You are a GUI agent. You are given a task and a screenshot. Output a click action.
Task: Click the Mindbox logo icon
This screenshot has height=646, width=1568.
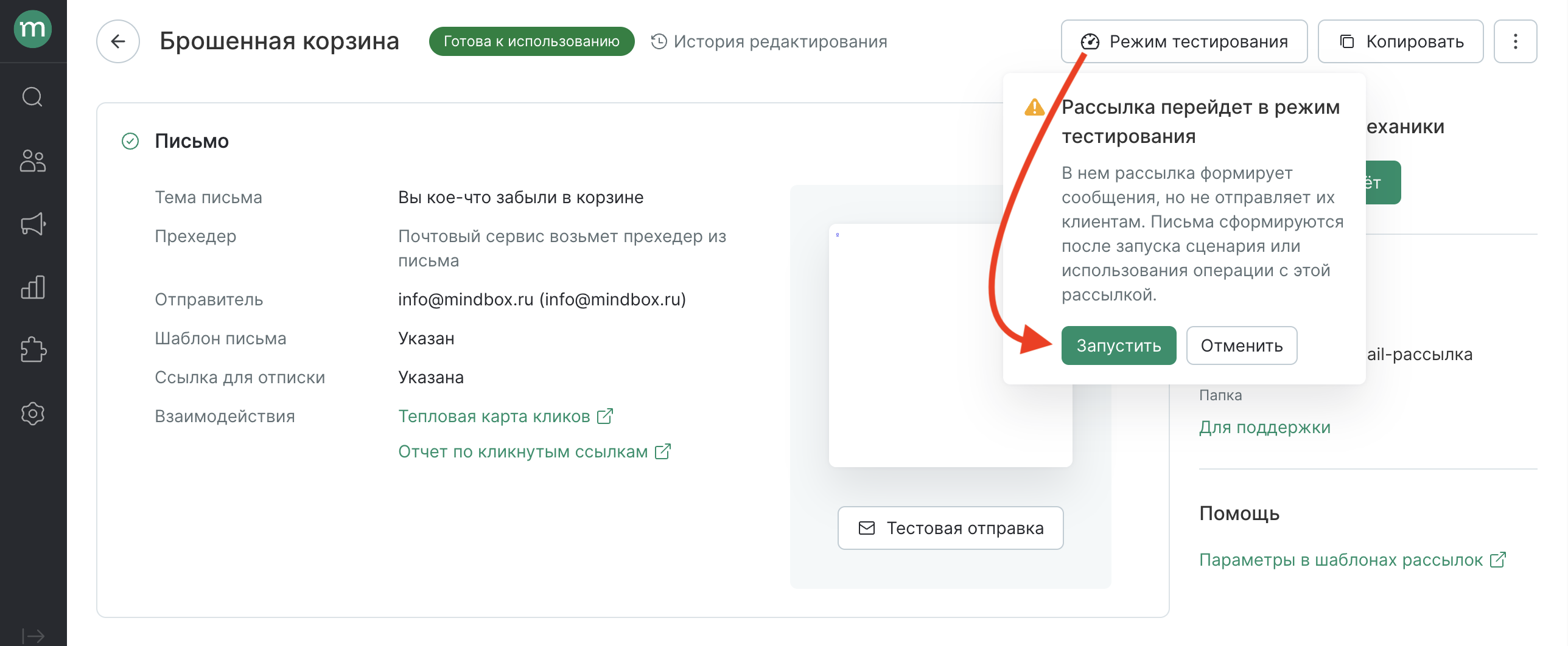coord(33,29)
